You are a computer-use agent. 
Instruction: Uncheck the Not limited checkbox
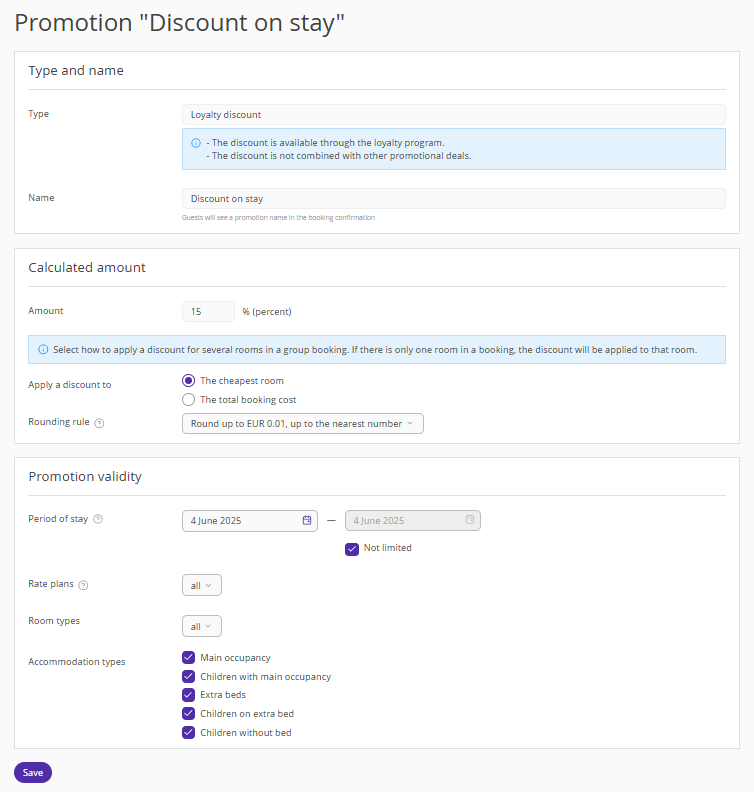[x=352, y=549]
